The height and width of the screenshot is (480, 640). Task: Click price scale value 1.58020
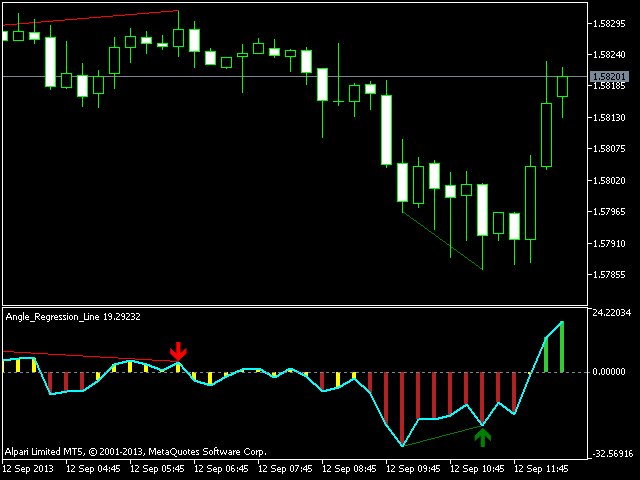click(x=609, y=180)
